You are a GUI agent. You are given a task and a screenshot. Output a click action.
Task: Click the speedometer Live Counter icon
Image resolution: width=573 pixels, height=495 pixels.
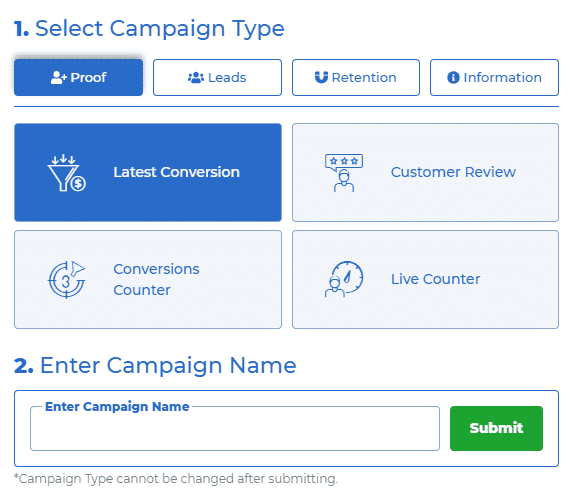point(344,279)
